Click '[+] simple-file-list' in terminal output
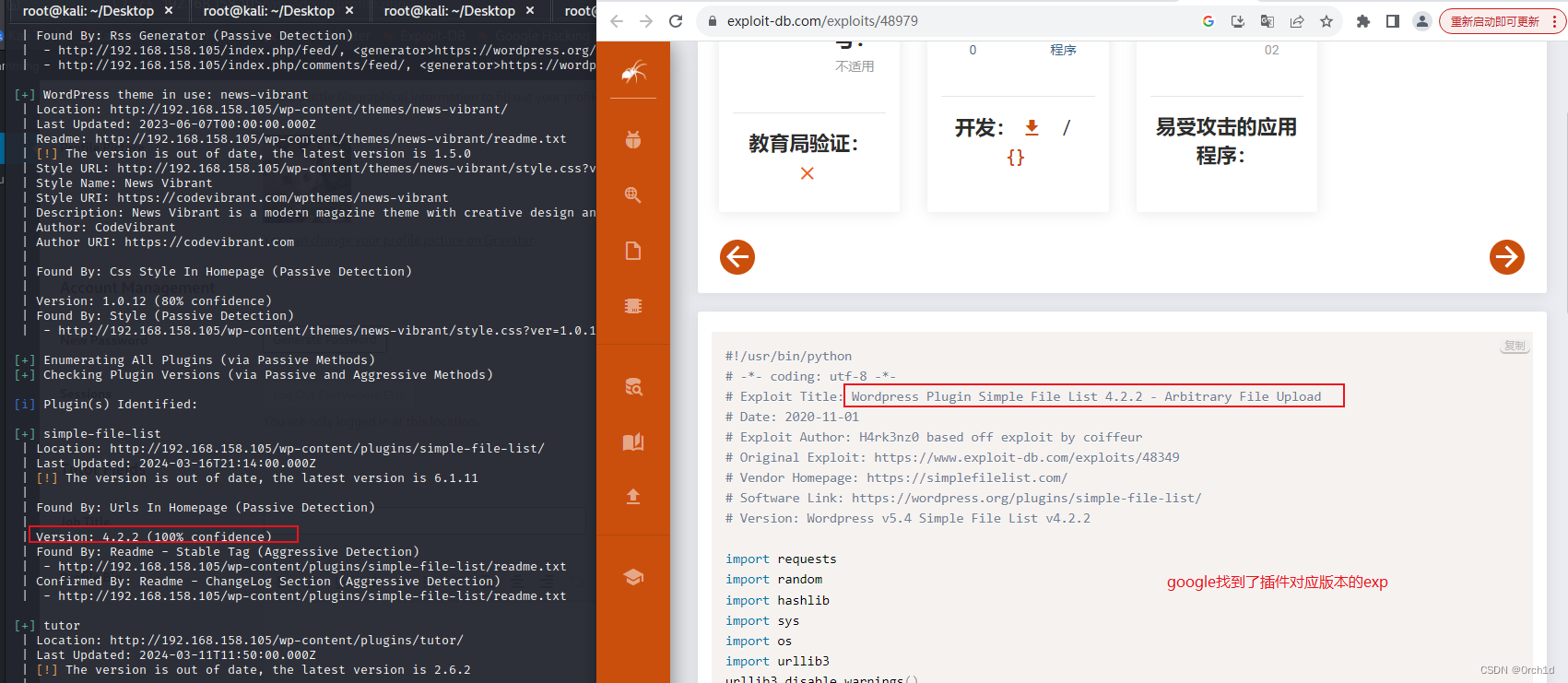The image size is (1568, 683). click(88, 433)
